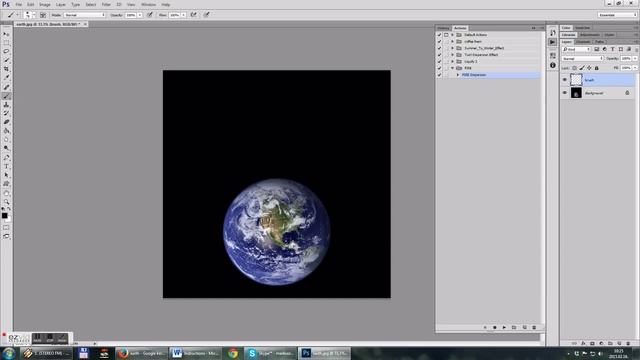Image resolution: width=640 pixels, height=360 pixels.
Task: Open the Filter menu
Action: point(106,4)
